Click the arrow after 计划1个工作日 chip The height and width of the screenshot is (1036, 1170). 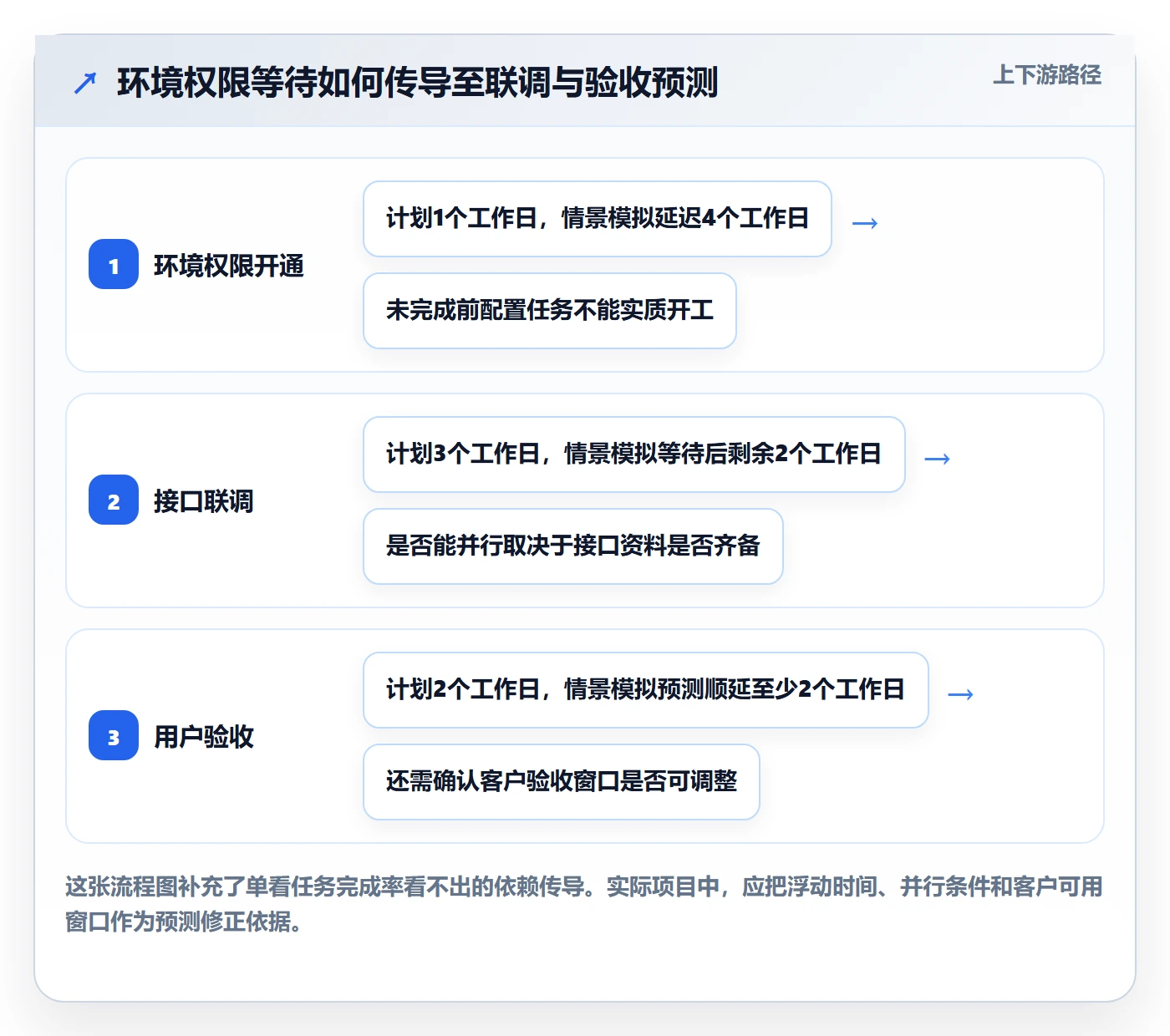[x=864, y=222]
